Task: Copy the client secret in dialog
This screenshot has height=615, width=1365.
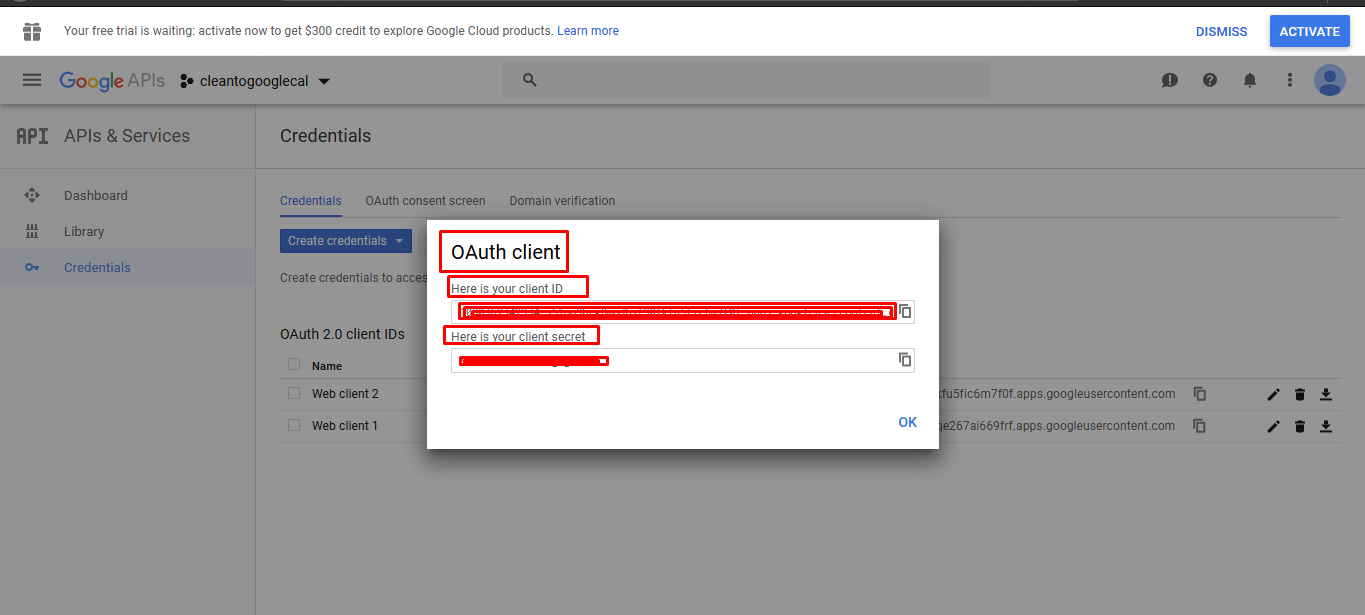Action: pos(905,359)
